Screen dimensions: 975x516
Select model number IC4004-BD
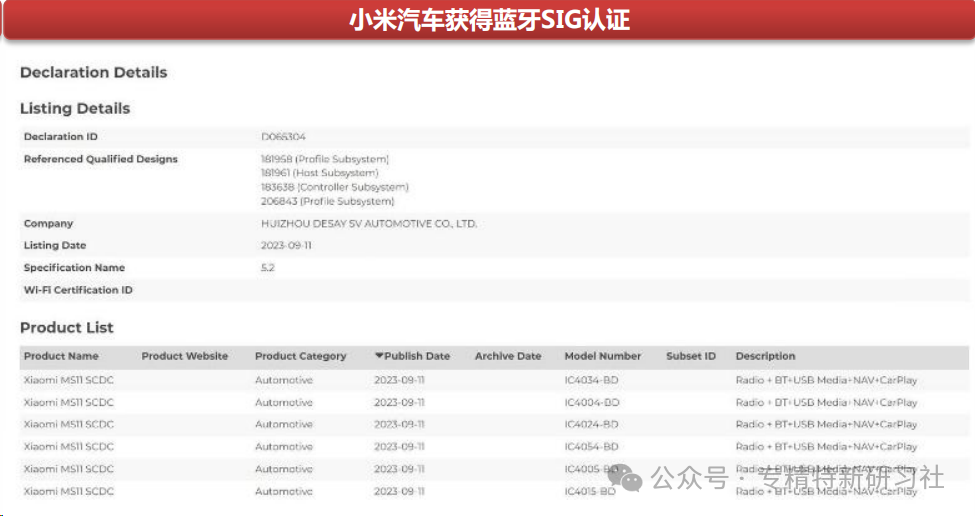tap(591, 402)
